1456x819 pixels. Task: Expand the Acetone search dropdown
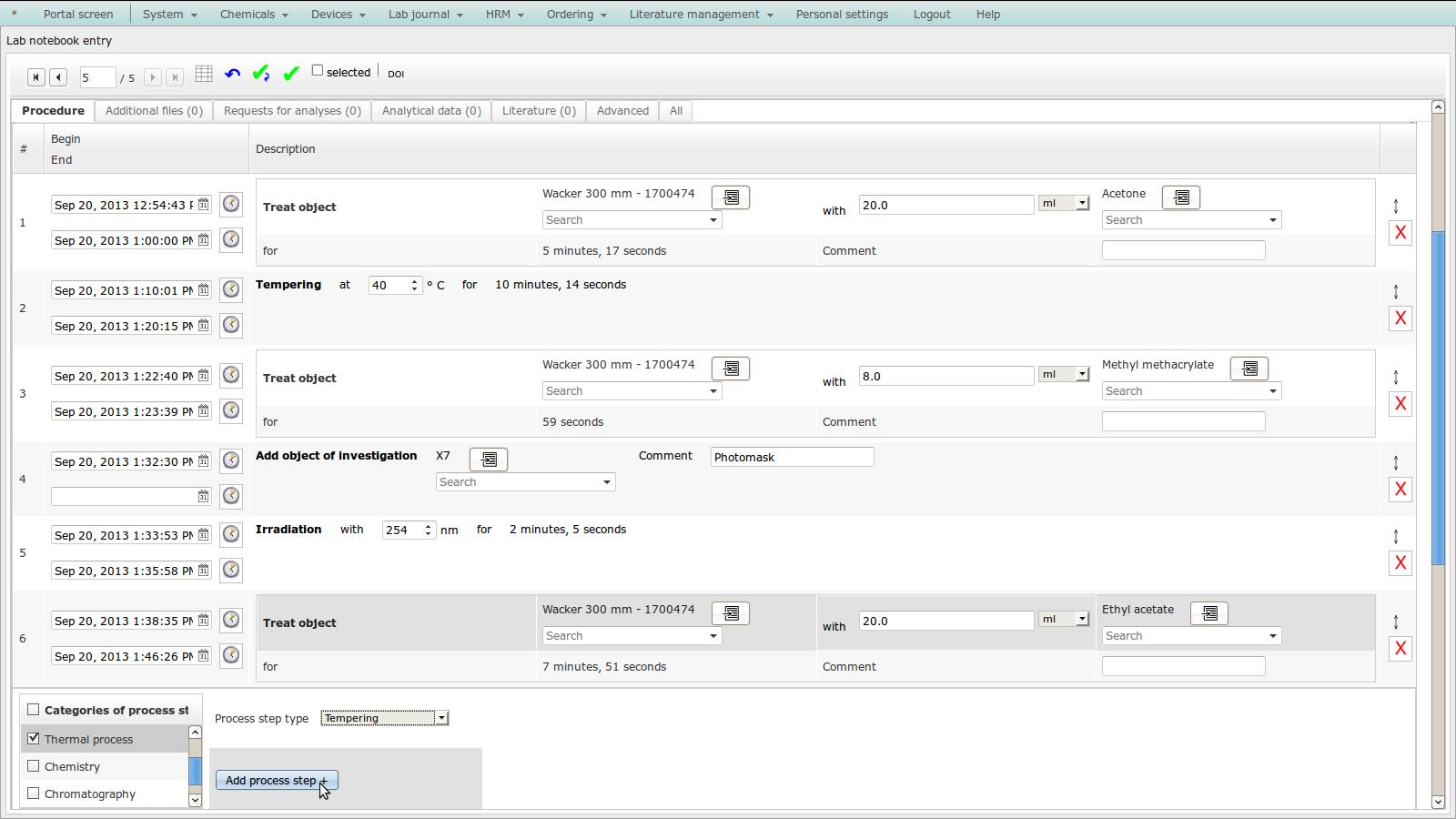tap(1272, 220)
